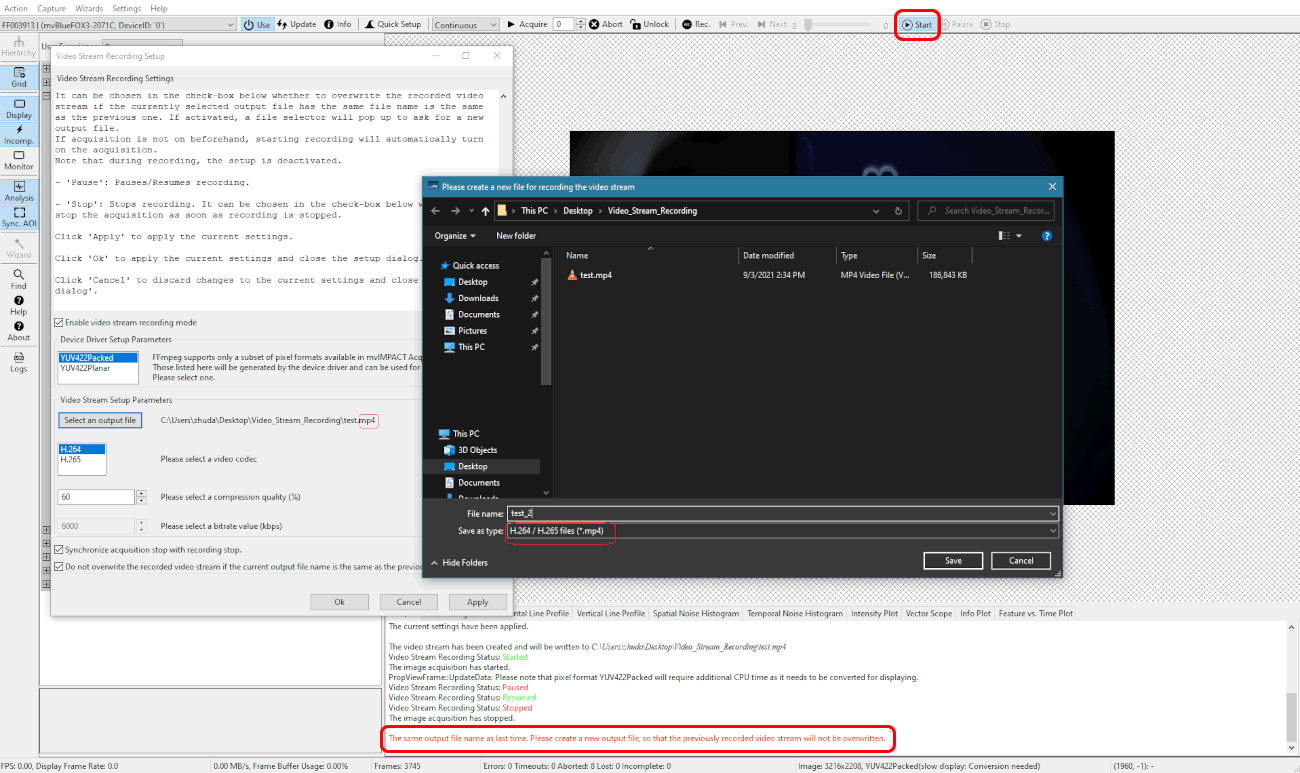Image resolution: width=1300 pixels, height=773 pixels.
Task: Uncheck Synchronize acquisition stop with recording stop
Action: pyautogui.click(x=59, y=550)
